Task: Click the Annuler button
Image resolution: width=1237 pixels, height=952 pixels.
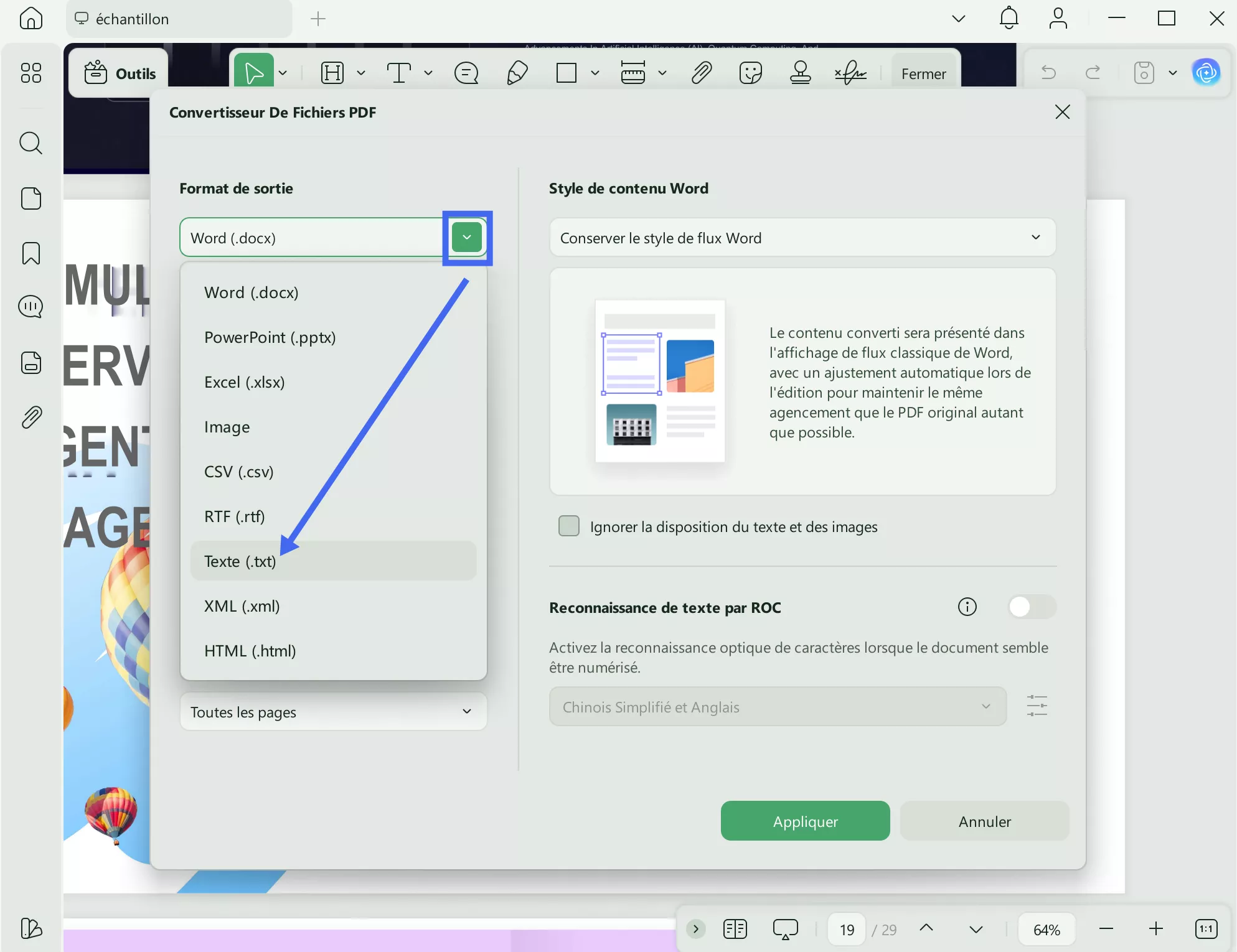Action: point(984,821)
